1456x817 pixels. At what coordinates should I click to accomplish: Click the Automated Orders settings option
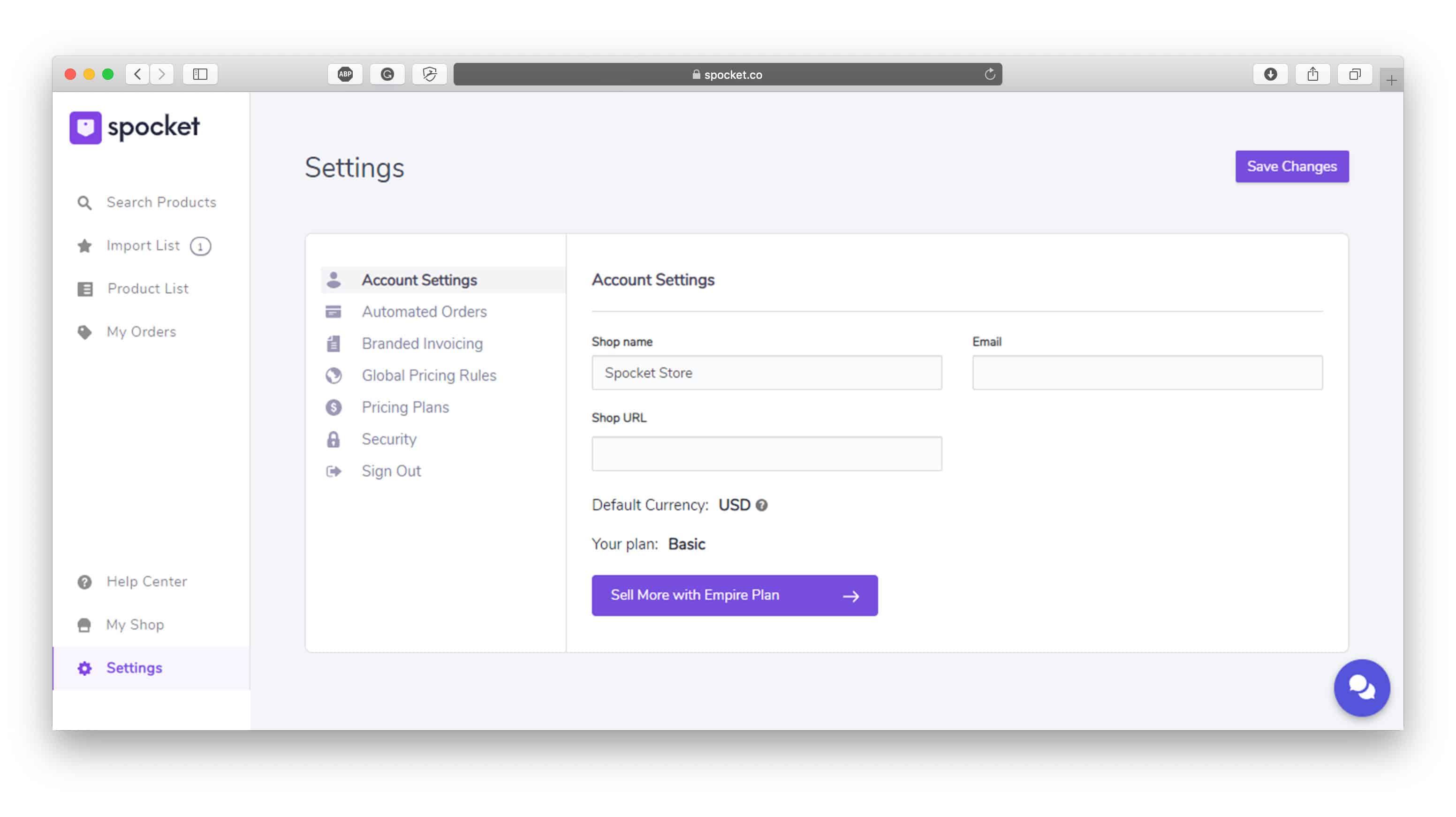(424, 312)
